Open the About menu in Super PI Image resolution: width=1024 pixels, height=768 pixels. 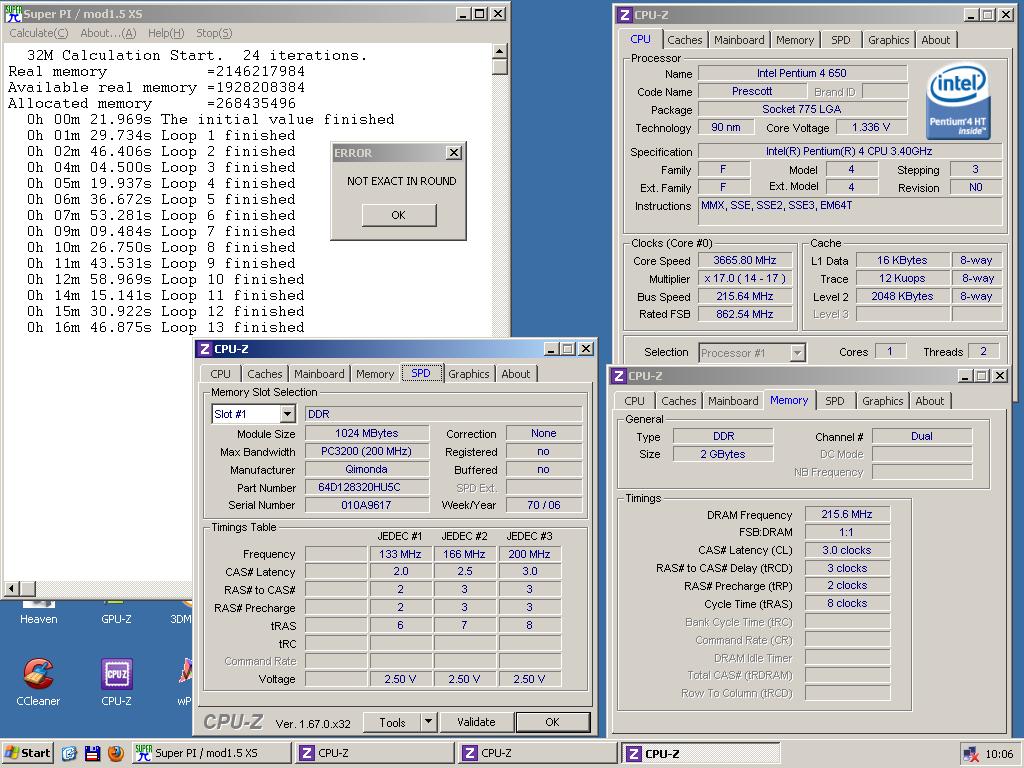click(x=108, y=33)
